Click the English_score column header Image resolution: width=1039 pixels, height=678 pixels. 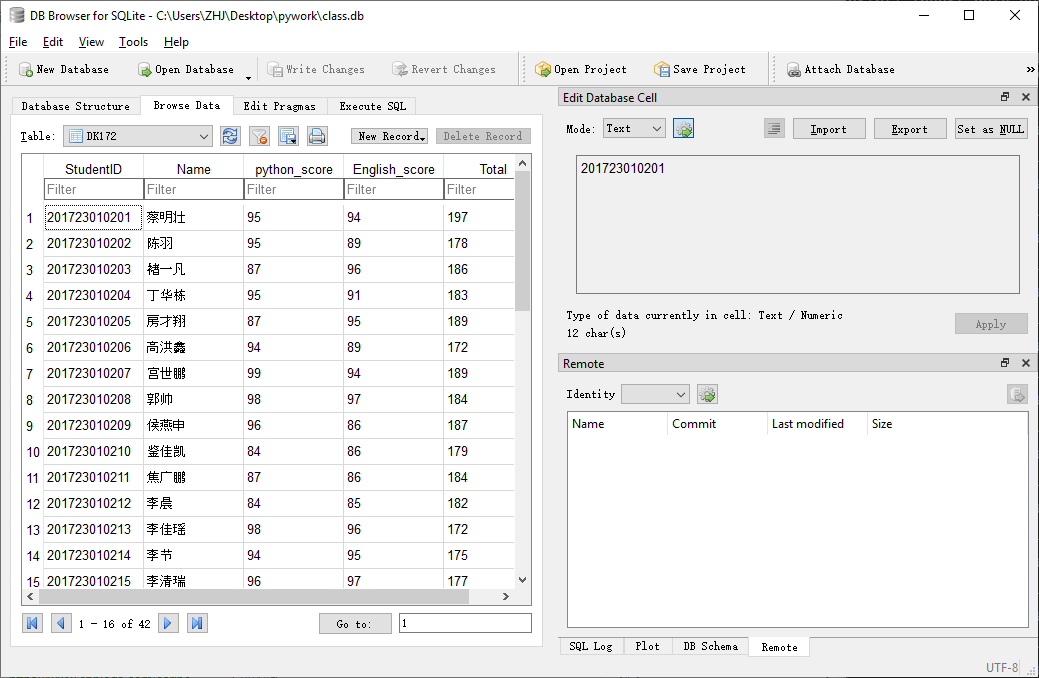[x=394, y=169]
